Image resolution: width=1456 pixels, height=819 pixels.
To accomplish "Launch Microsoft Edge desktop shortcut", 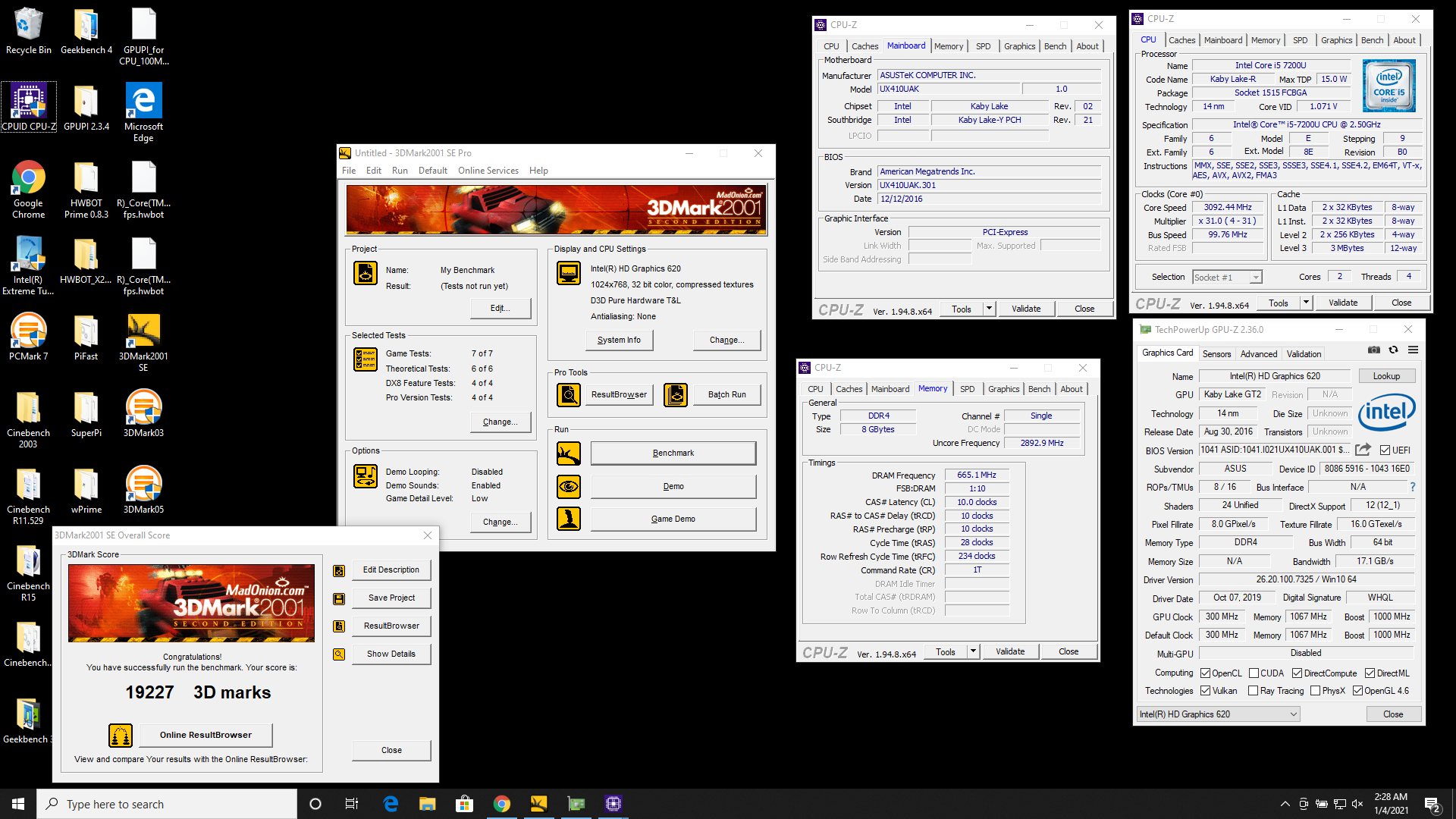I will click(x=143, y=112).
